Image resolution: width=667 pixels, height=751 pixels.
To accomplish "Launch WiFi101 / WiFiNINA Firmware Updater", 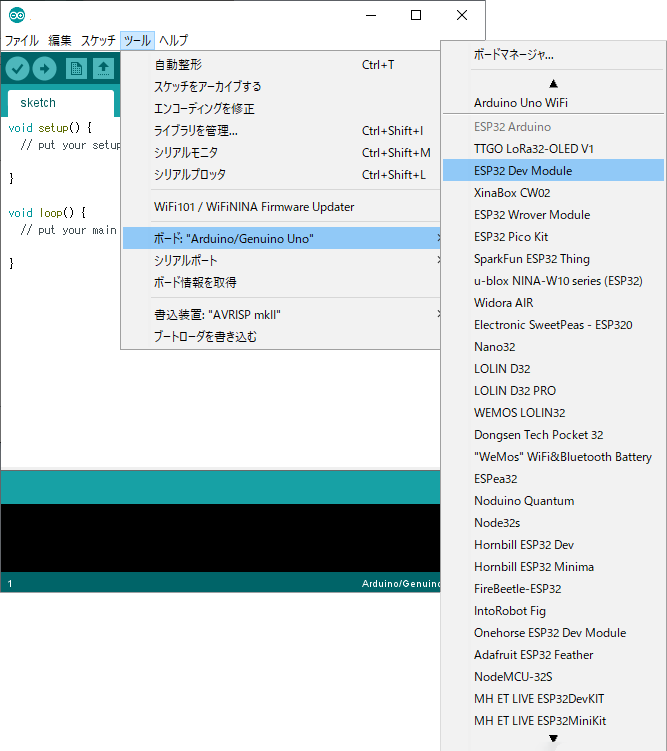I will point(281,207).
